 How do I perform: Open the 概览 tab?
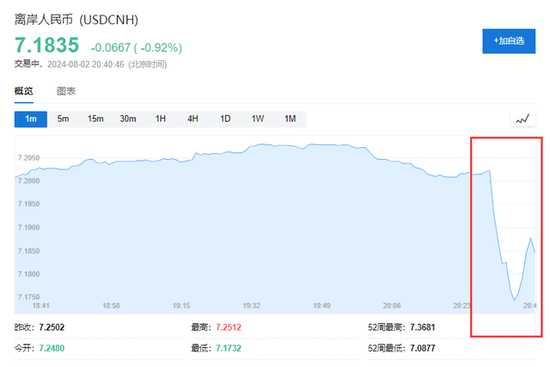(24, 91)
